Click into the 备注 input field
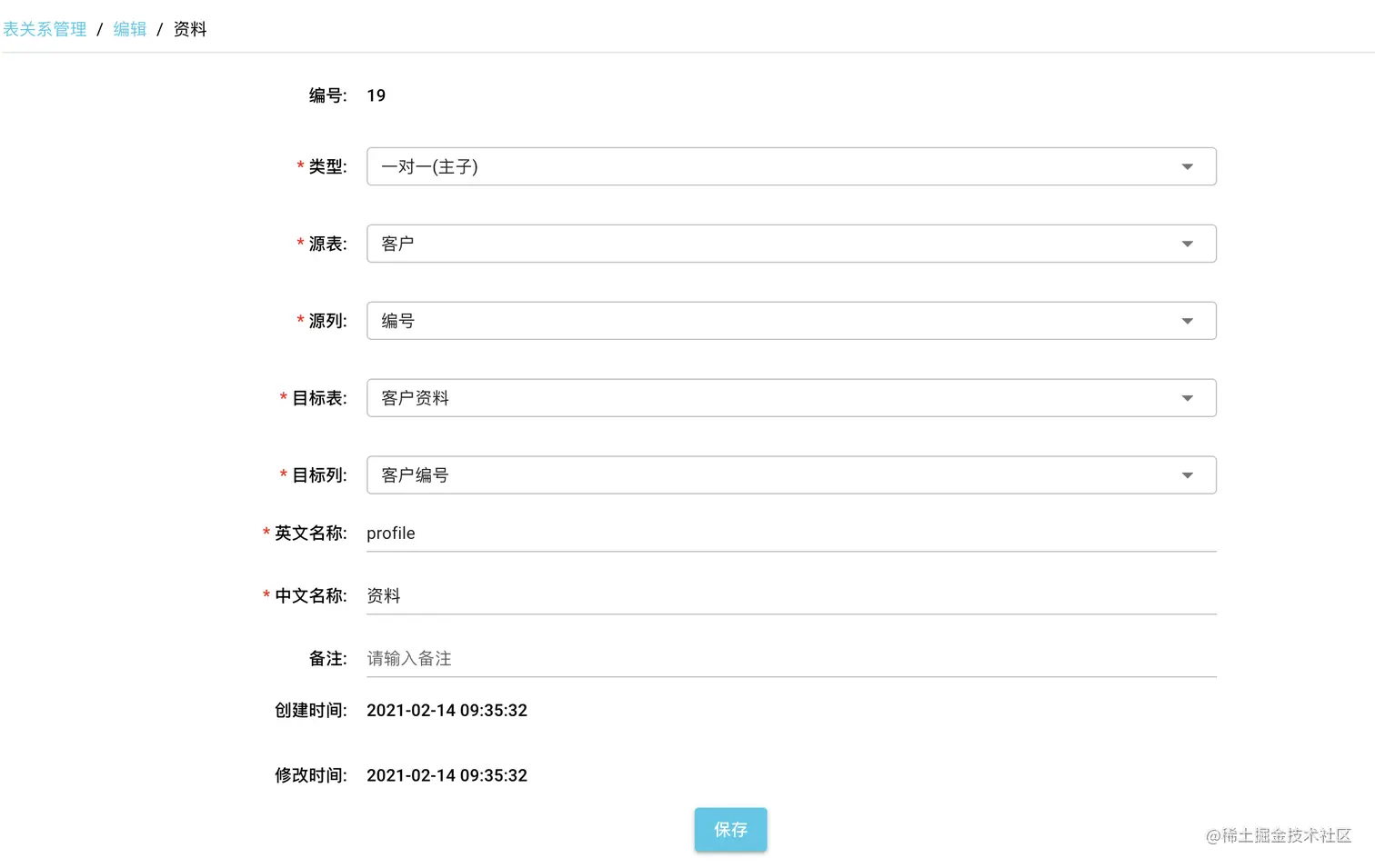Screen dimensions: 1375x868 (791, 659)
